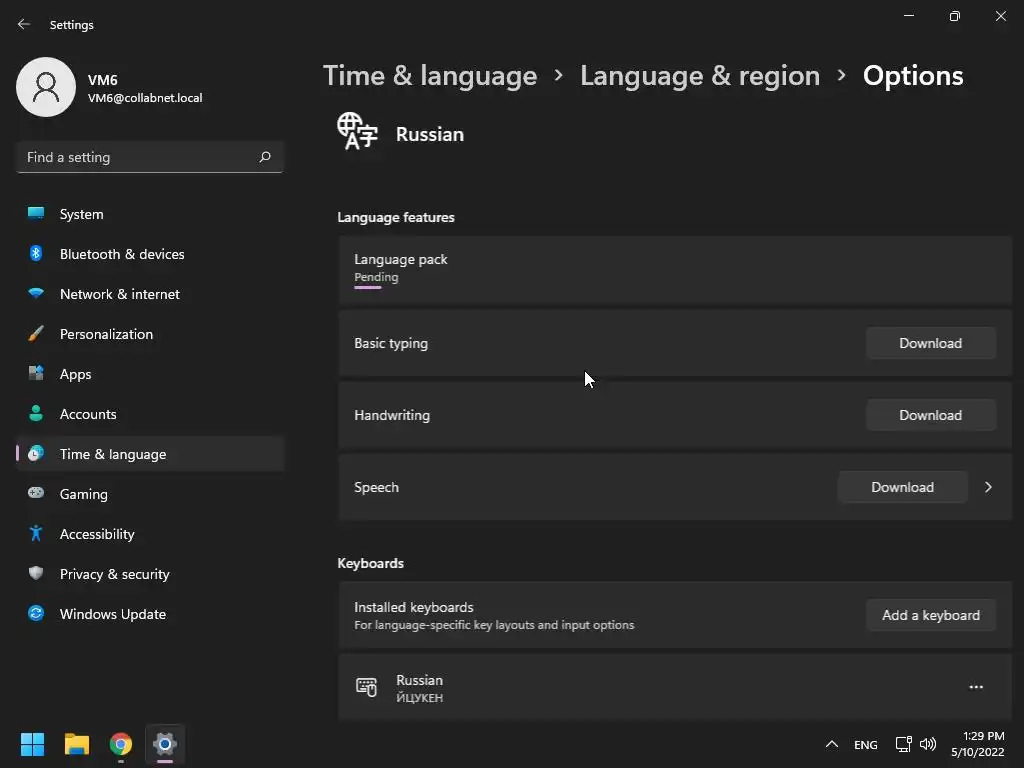This screenshot has height=768, width=1024.
Task: Click the Add a keyboard button
Action: click(x=930, y=615)
